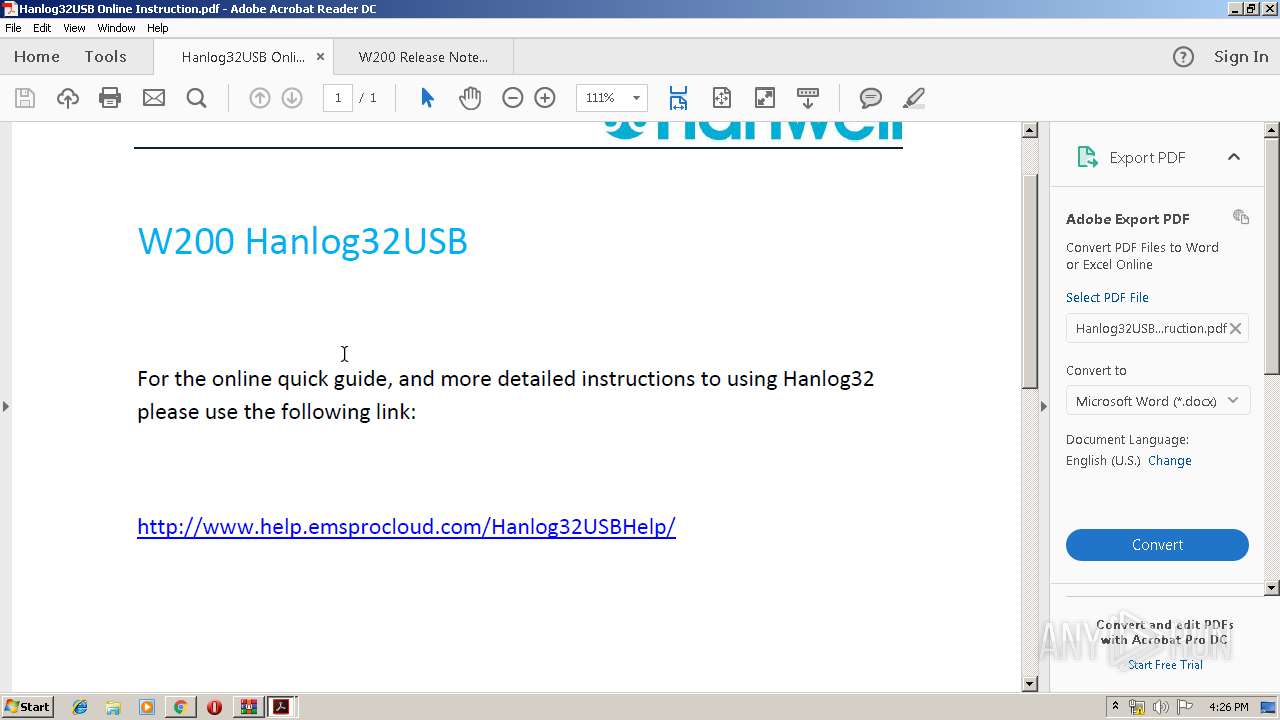Click document scrollbar up arrow
Viewport: 1280px width, 720px height.
(x=1029, y=130)
